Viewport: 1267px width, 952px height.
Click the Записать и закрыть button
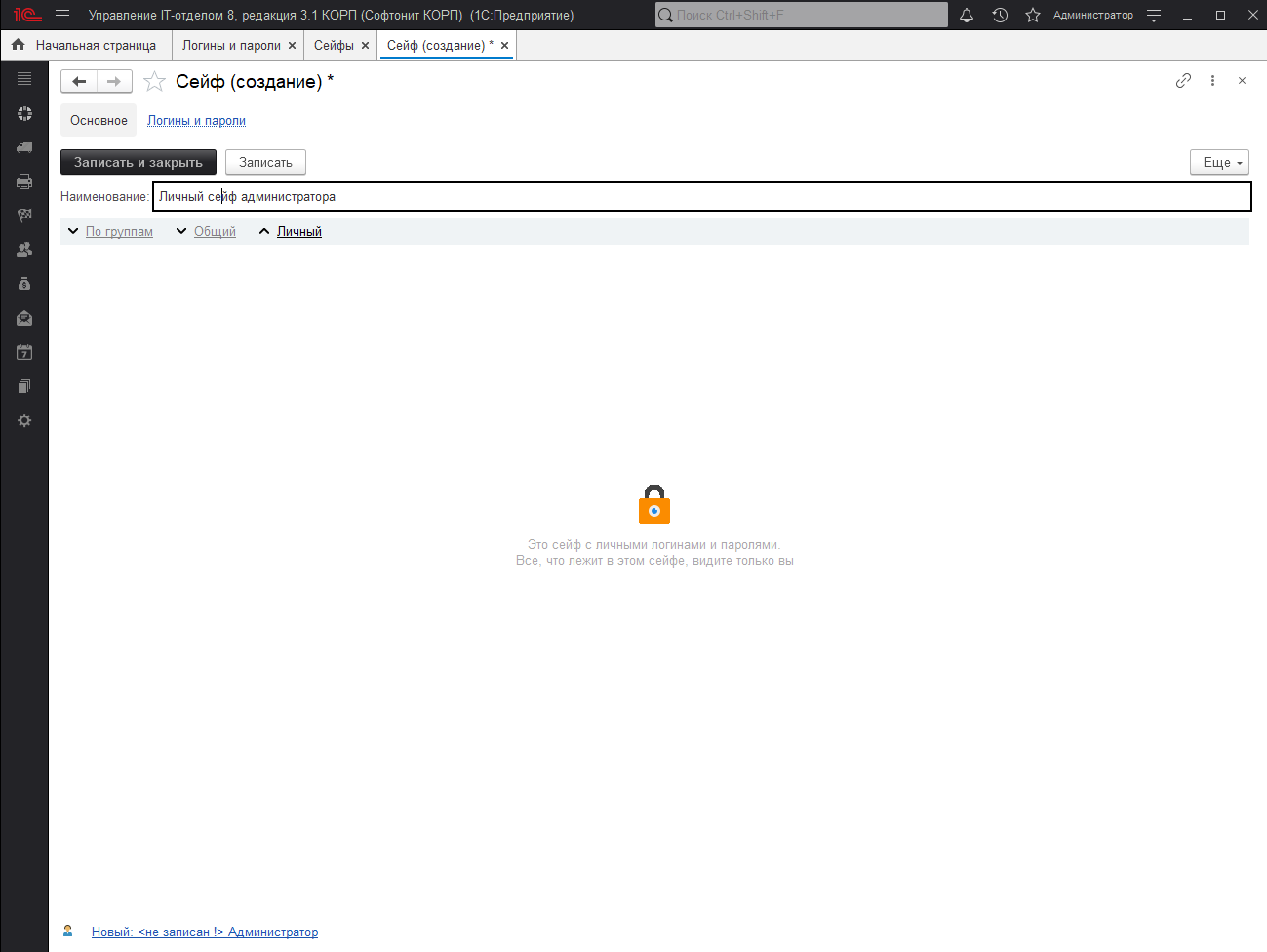[x=139, y=162]
